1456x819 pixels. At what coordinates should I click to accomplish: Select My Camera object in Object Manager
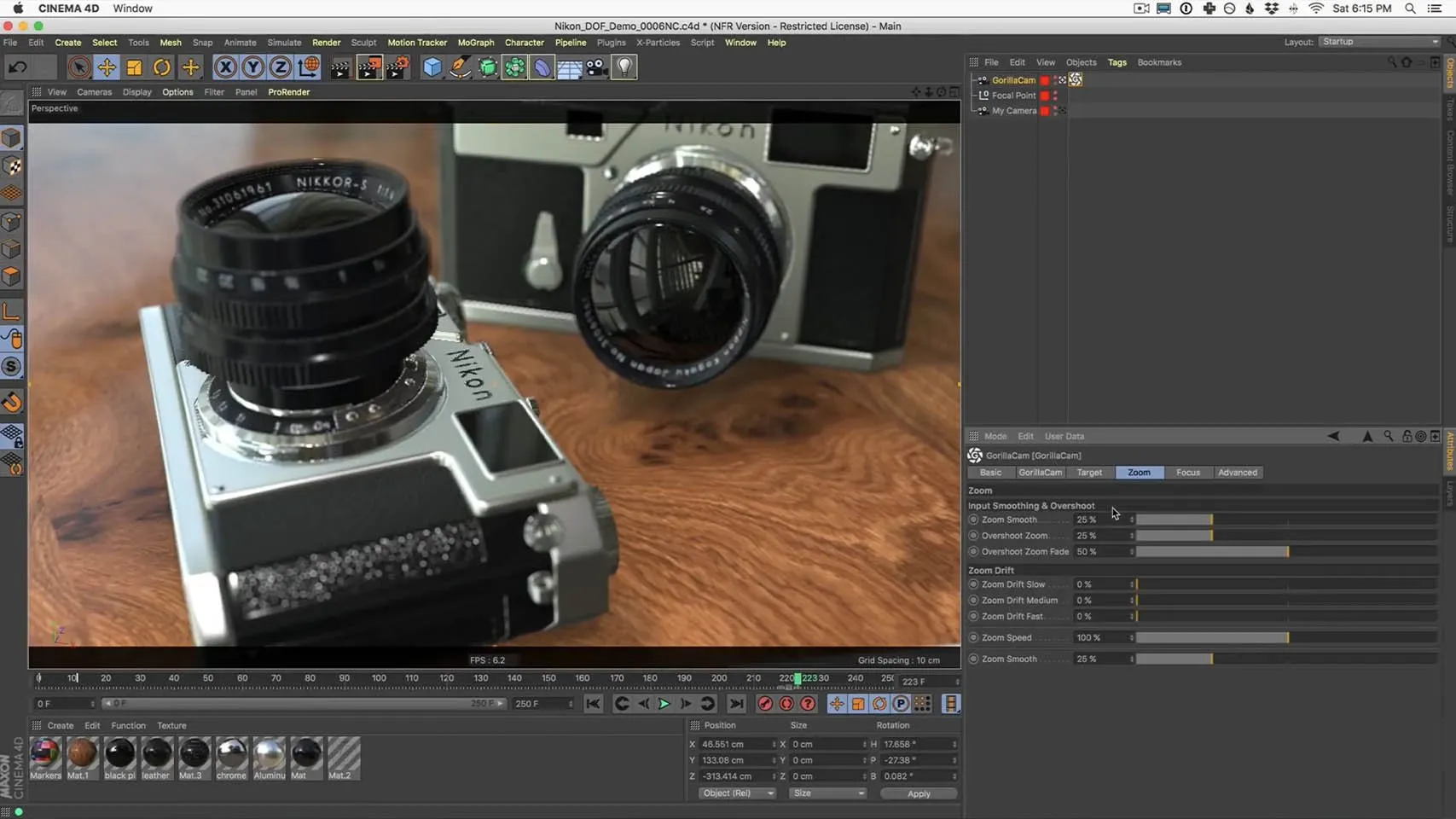pos(1013,111)
